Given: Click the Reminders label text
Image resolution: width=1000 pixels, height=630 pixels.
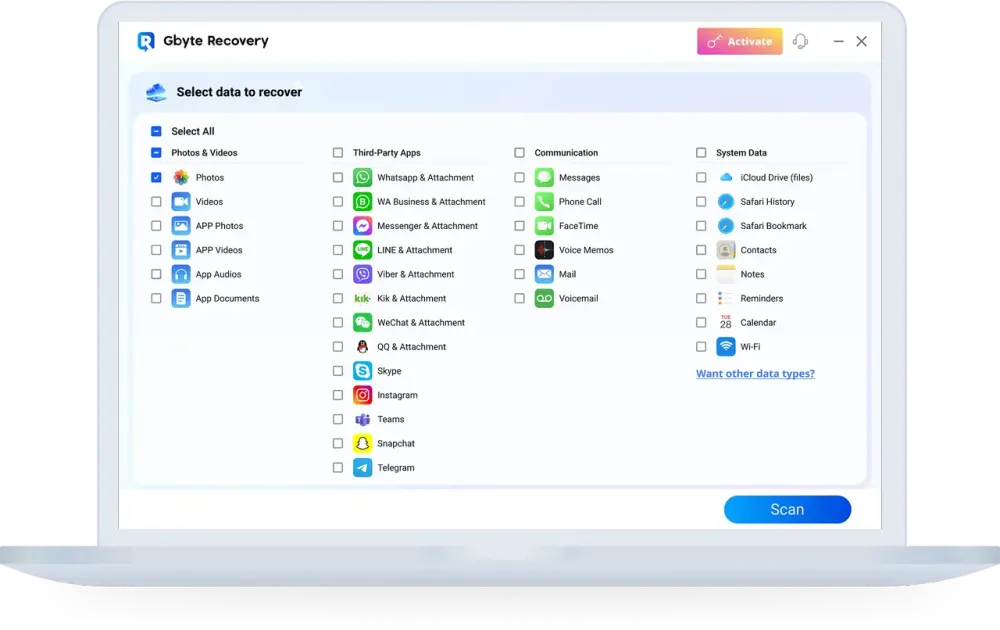Looking at the screenshot, I should point(761,298).
